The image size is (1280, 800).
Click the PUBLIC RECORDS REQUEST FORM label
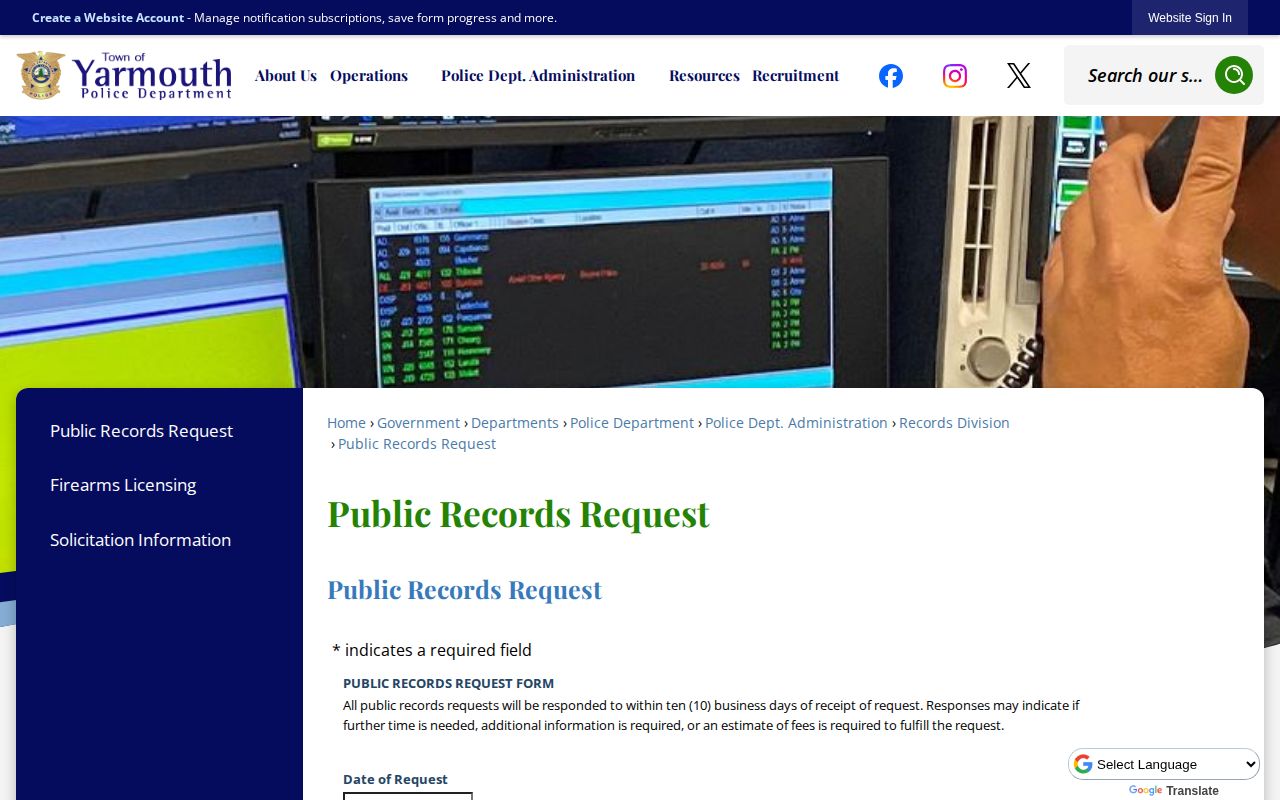(448, 684)
